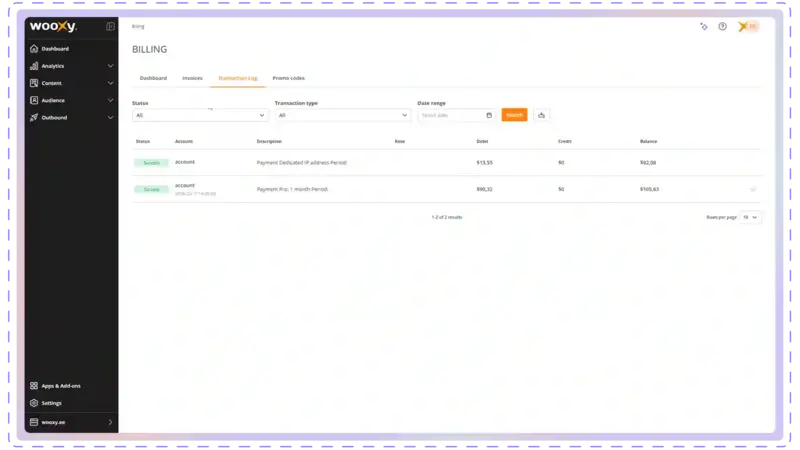The width and height of the screenshot is (800, 450).
Task: Click the Outbound rocket icon
Action: 34,117
